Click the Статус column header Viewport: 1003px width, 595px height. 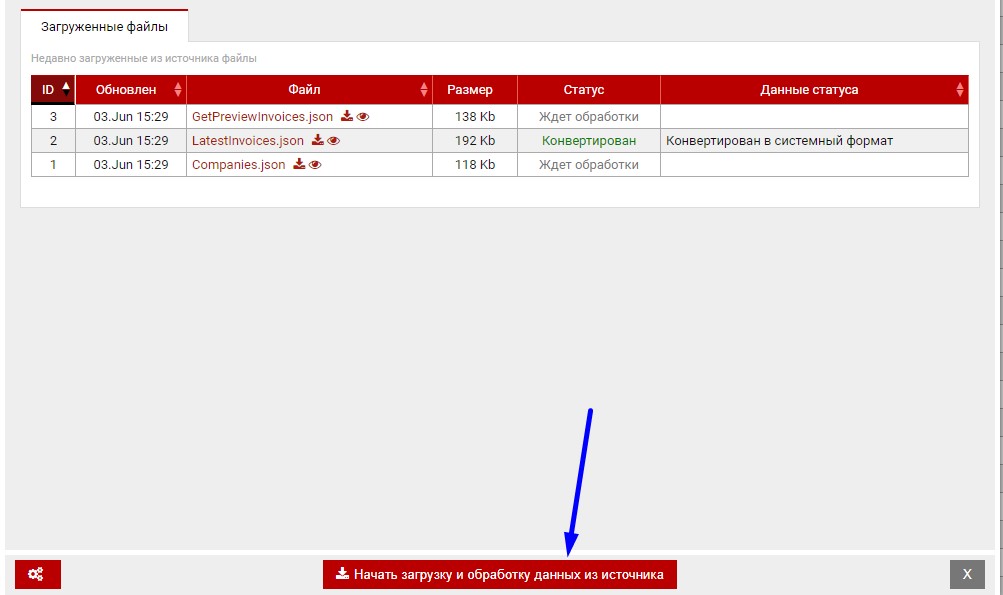pyautogui.click(x=588, y=90)
